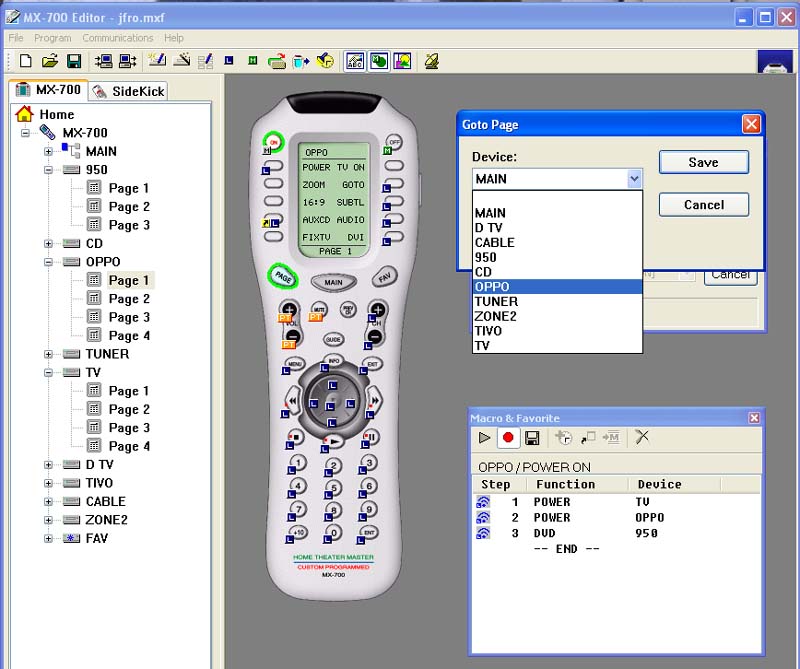Collapse the 950 node in the tree
Screen dimensions: 800x669
(x=48, y=170)
